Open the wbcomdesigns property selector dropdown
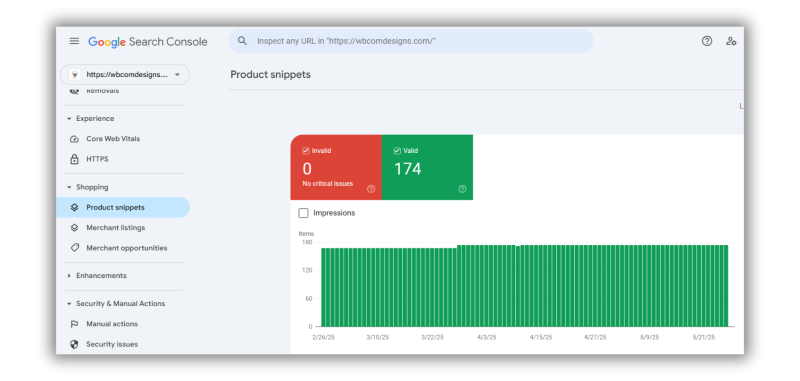This screenshot has width=800, height=381. click(125, 74)
